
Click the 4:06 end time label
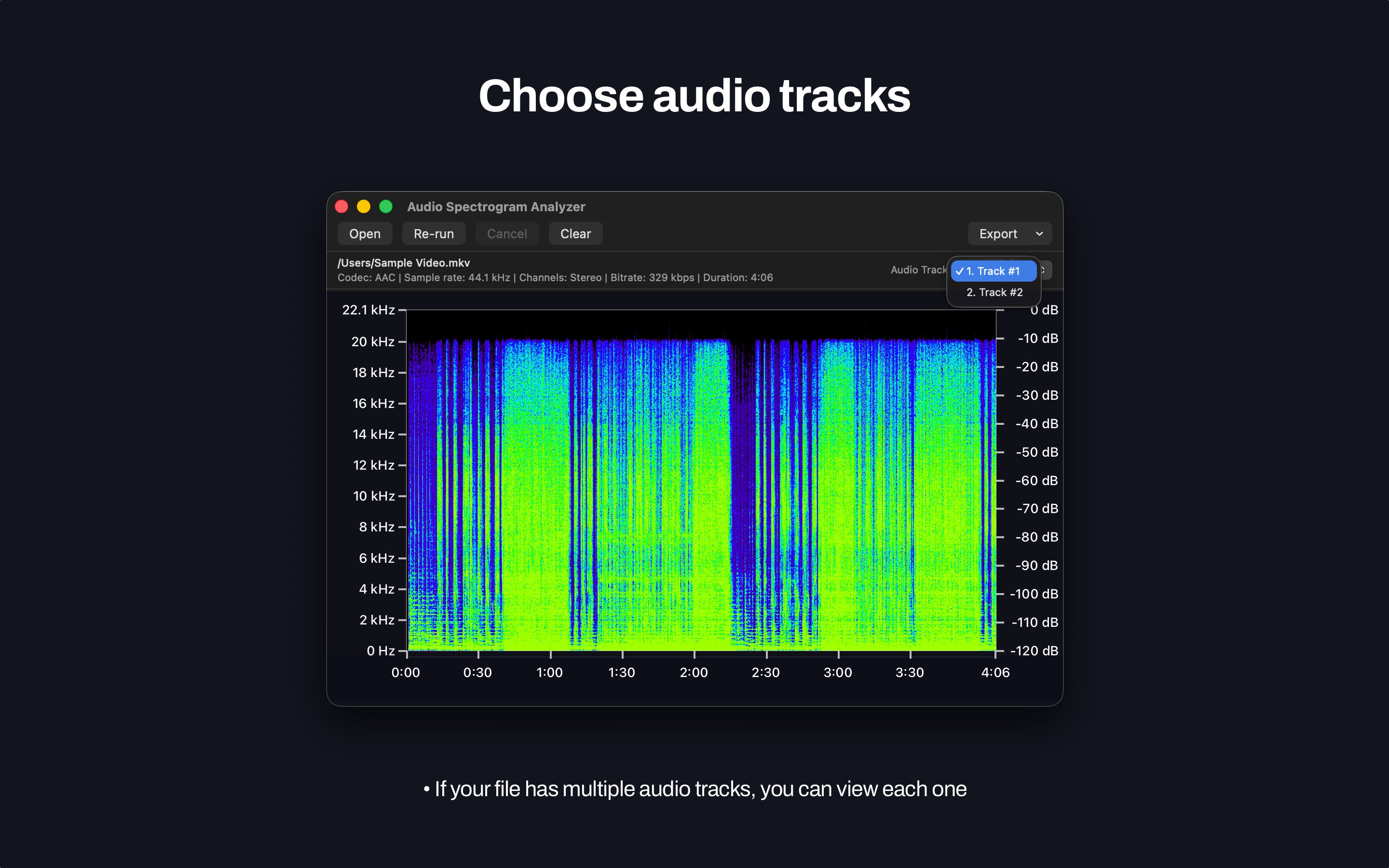tap(995, 672)
